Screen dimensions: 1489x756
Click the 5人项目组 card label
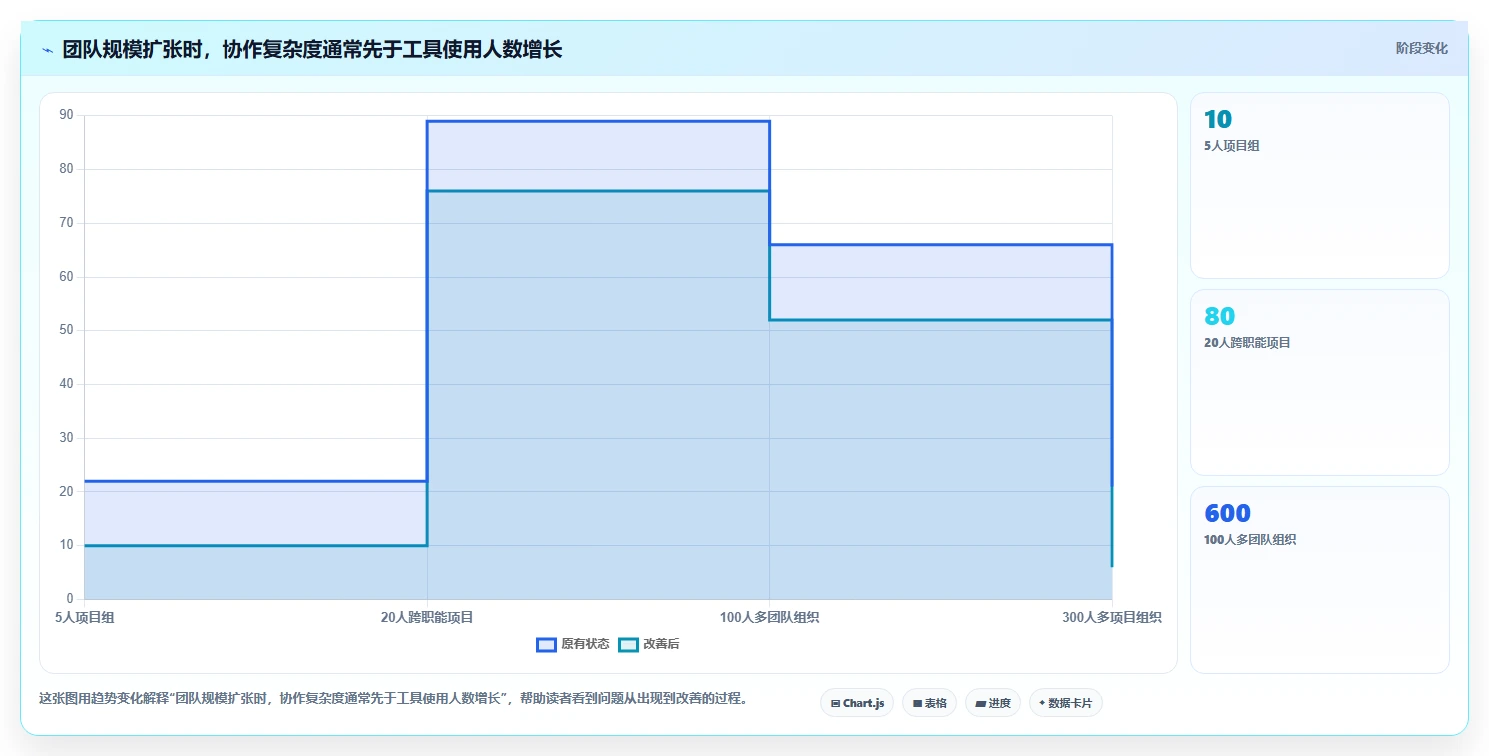(x=1232, y=146)
